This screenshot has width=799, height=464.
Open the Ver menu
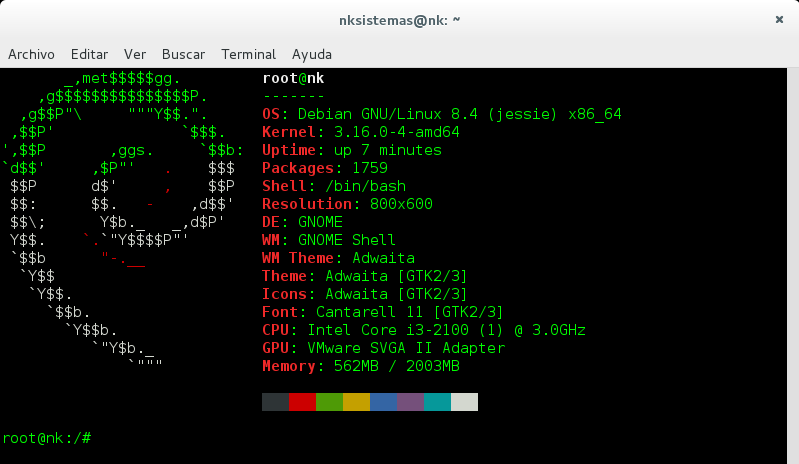[x=135, y=54]
